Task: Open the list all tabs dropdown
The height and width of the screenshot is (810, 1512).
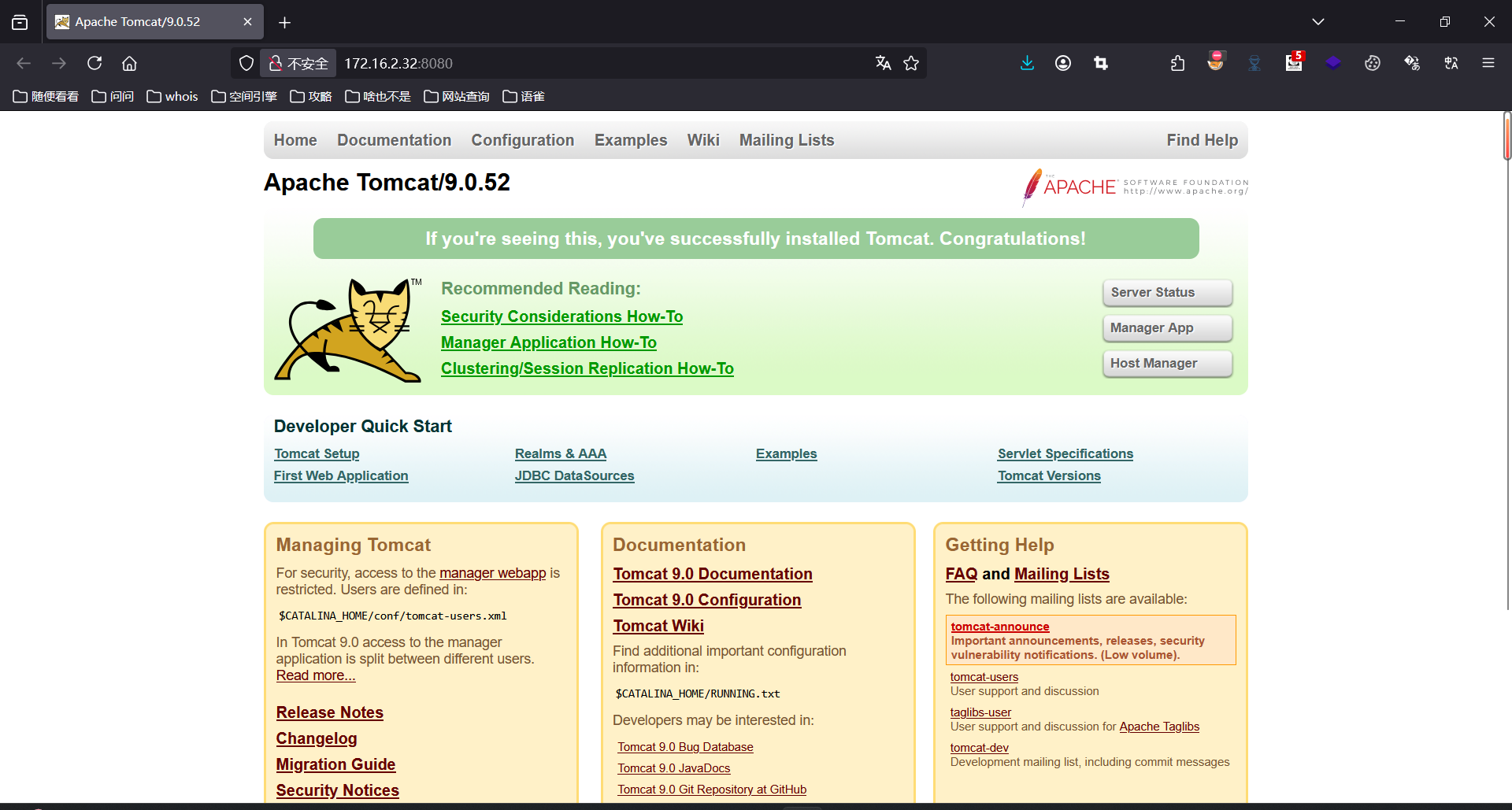Action: [1318, 22]
